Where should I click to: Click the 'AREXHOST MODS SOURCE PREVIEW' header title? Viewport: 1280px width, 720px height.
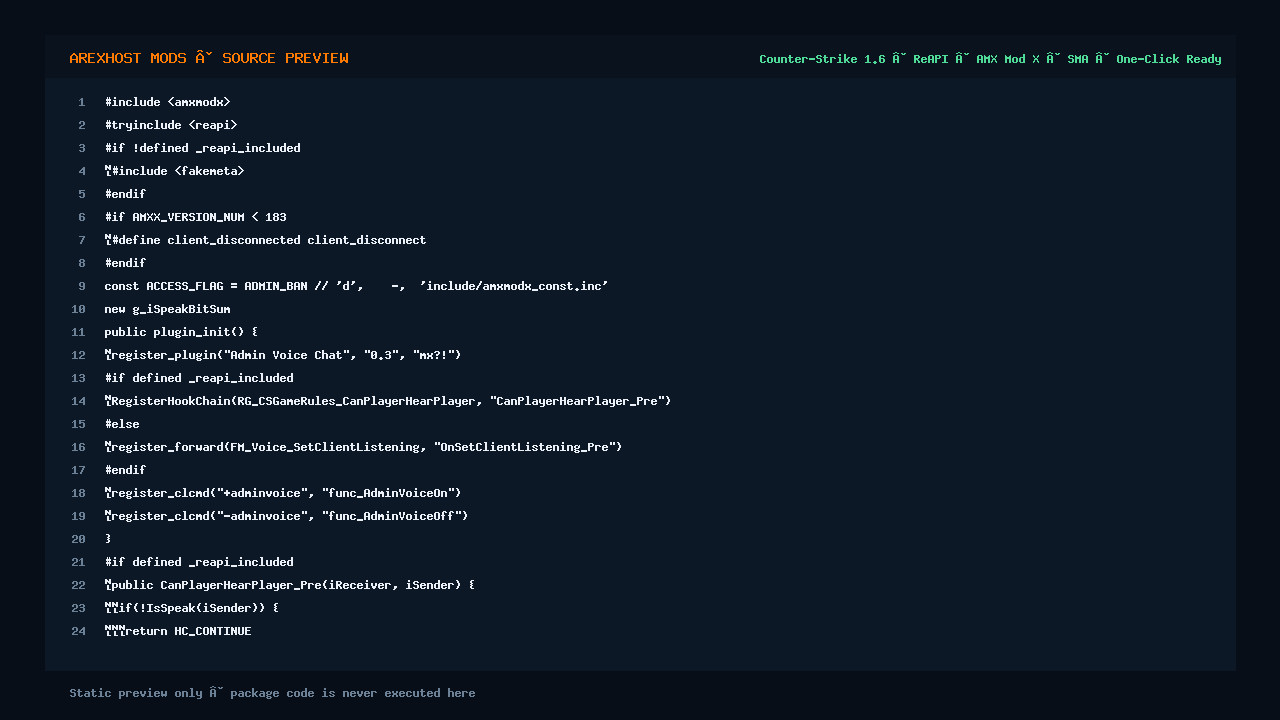pyautogui.click(x=209, y=59)
